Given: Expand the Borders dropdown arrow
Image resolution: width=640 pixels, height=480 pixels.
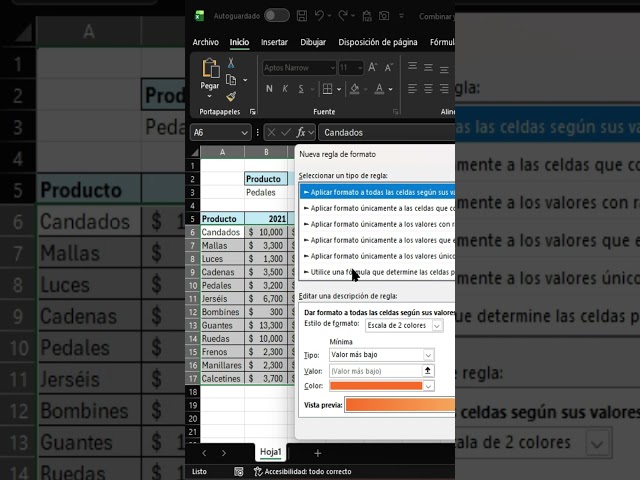Looking at the screenshot, I should point(339,89).
